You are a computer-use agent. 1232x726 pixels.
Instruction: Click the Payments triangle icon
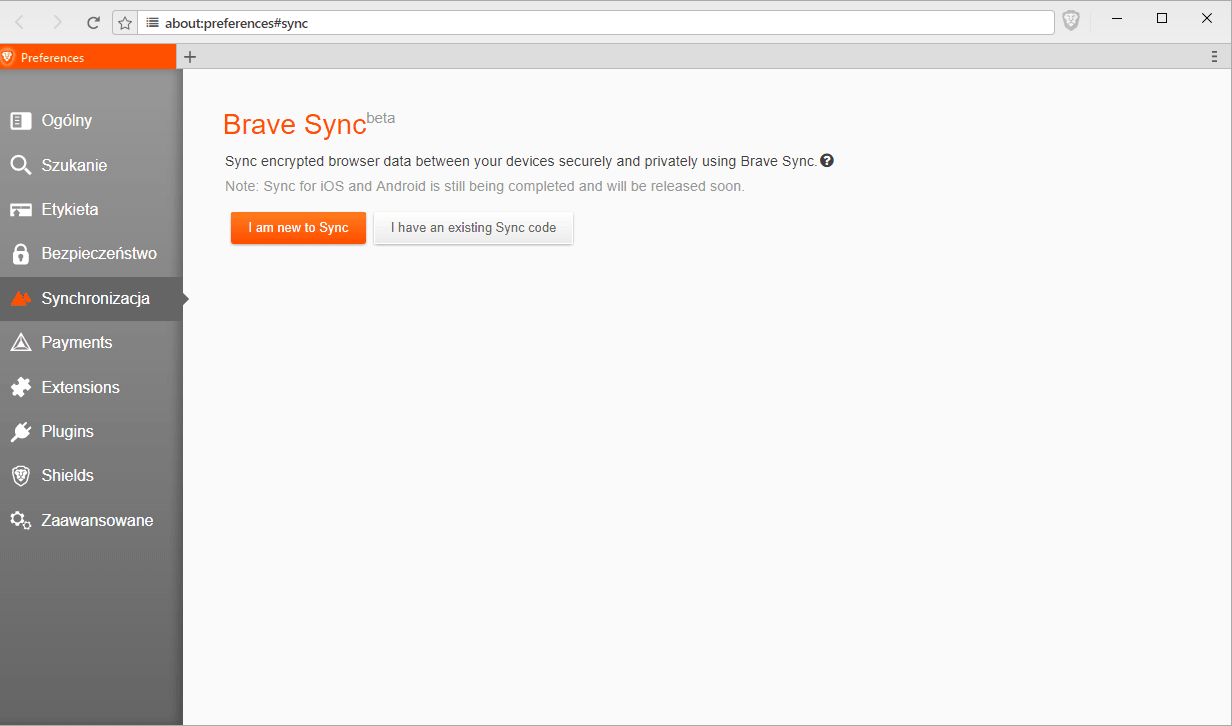[x=21, y=342]
